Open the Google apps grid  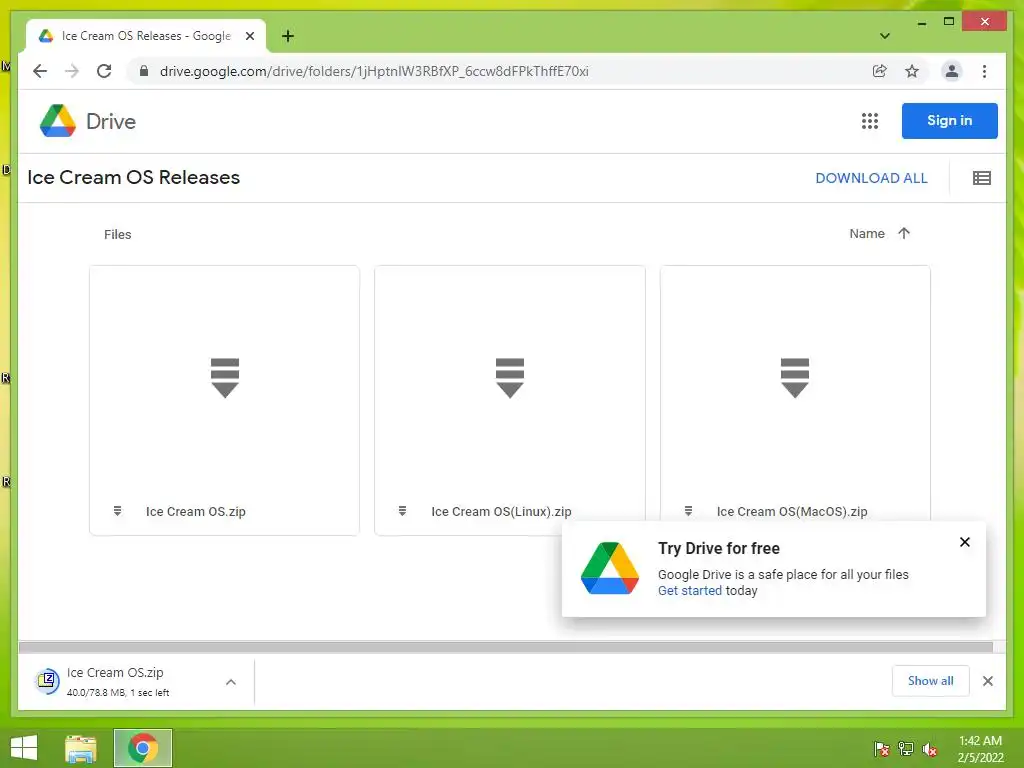[869, 121]
